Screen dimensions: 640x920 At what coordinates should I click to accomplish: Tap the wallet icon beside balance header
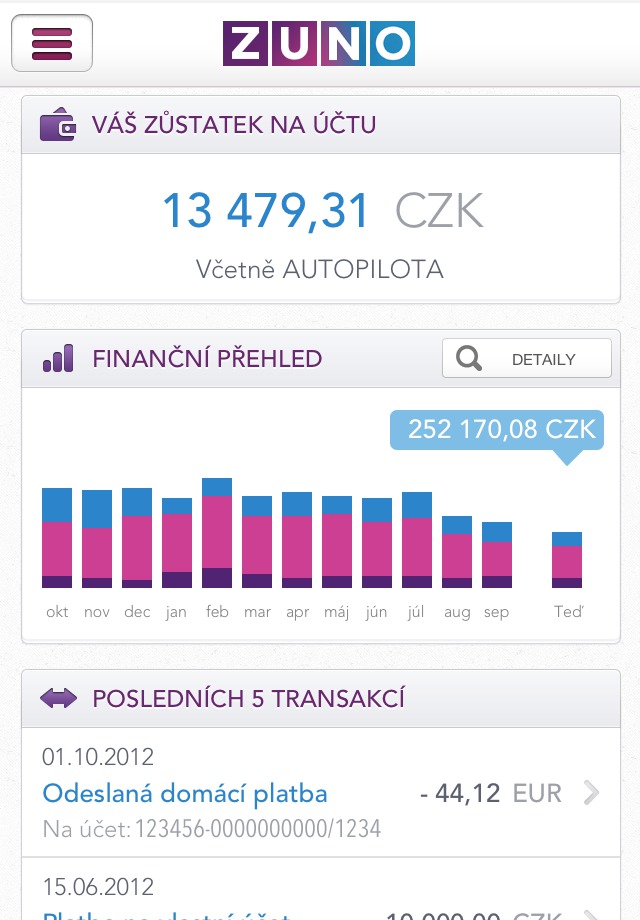pyautogui.click(x=58, y=125)
